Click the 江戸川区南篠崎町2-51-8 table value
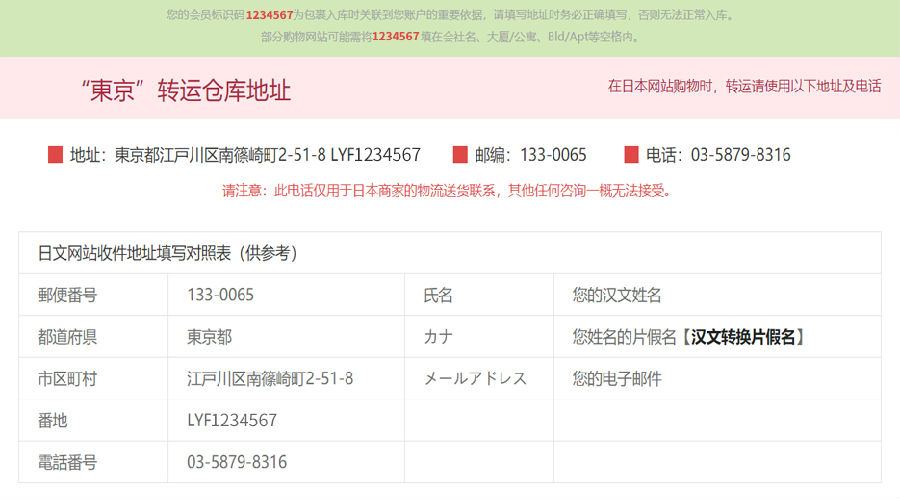Image resolution: width=900 pixels, height=500 pixels. (x=270, y=379)
